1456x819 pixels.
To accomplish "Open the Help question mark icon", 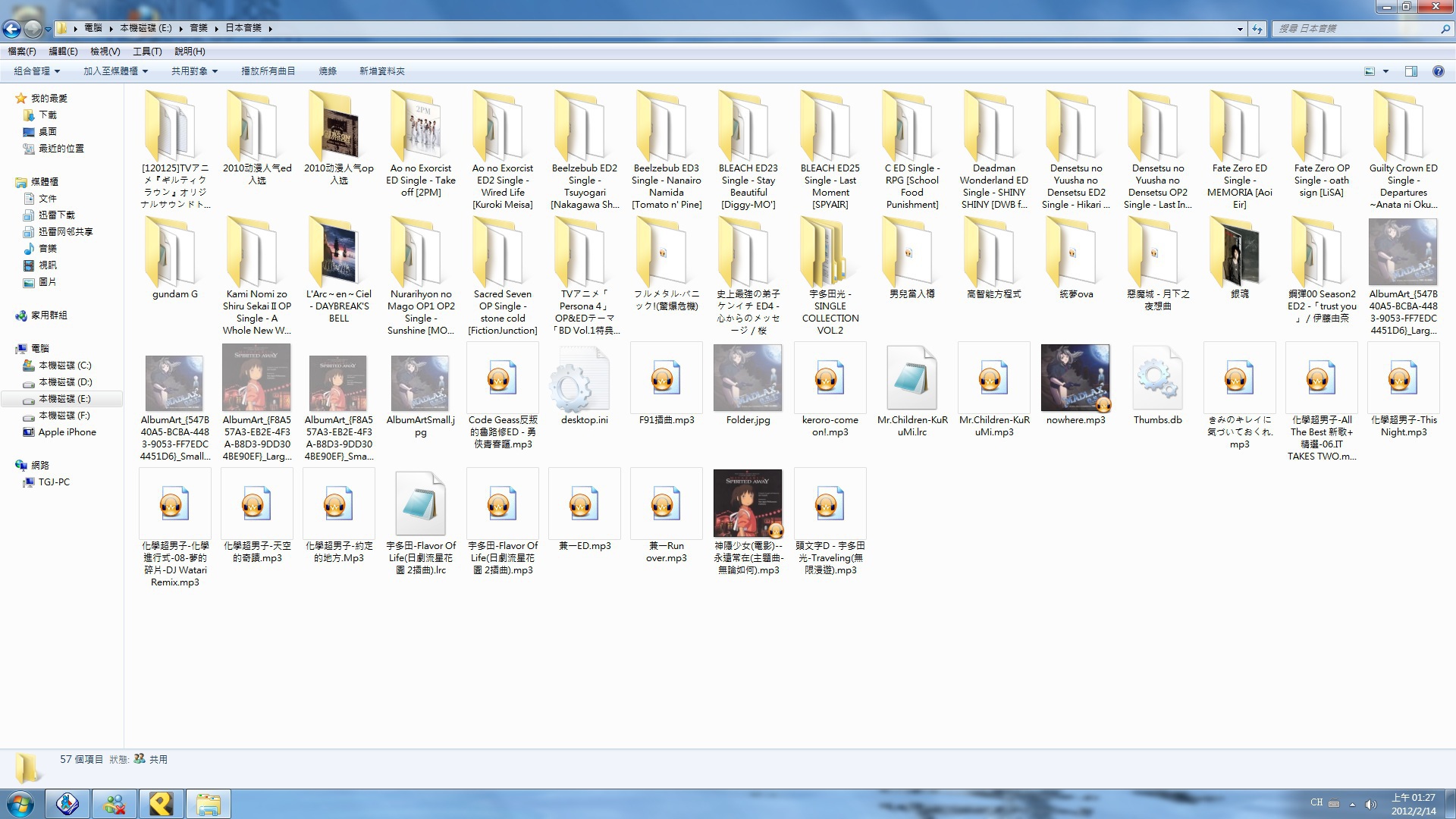I will [x=1438, y=71].
